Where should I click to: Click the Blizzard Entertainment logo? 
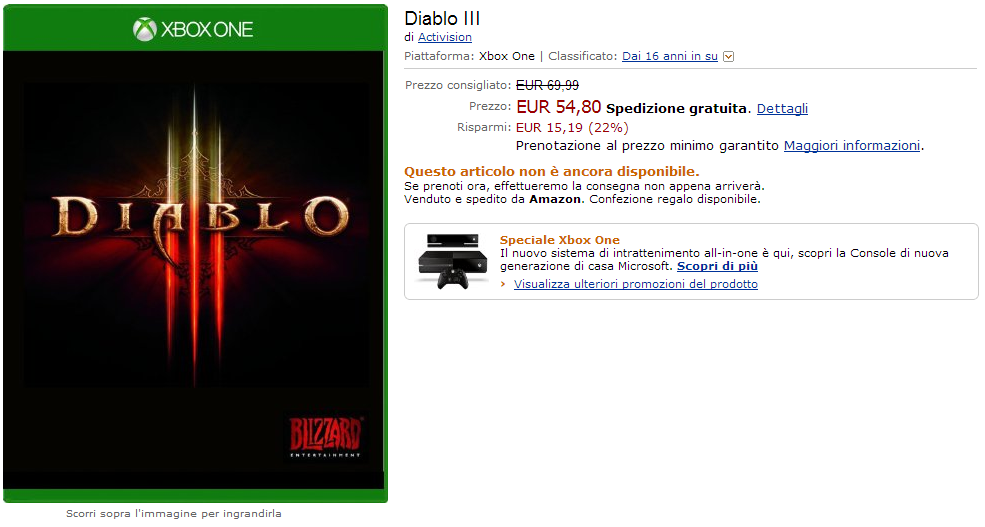pos(325,437)
